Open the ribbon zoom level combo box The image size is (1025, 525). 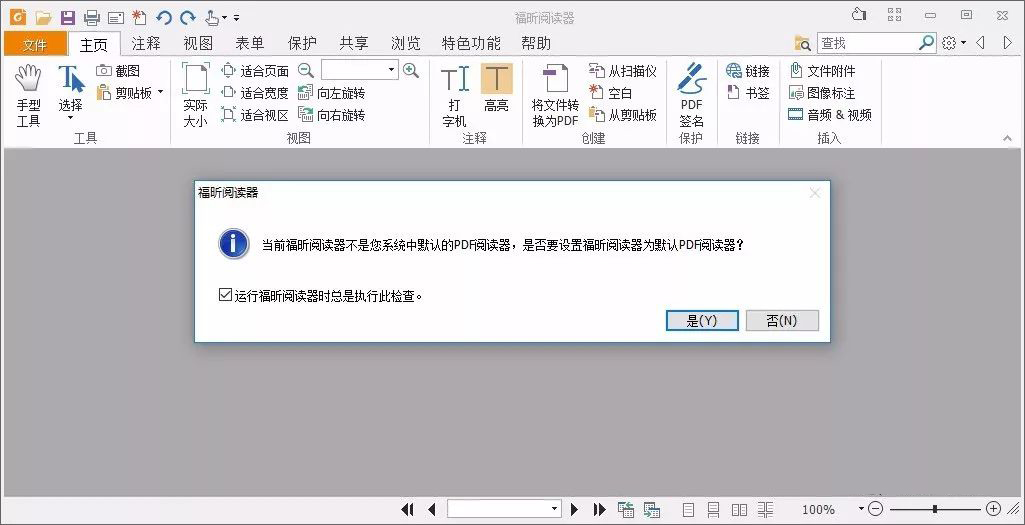tap(360, 69)
